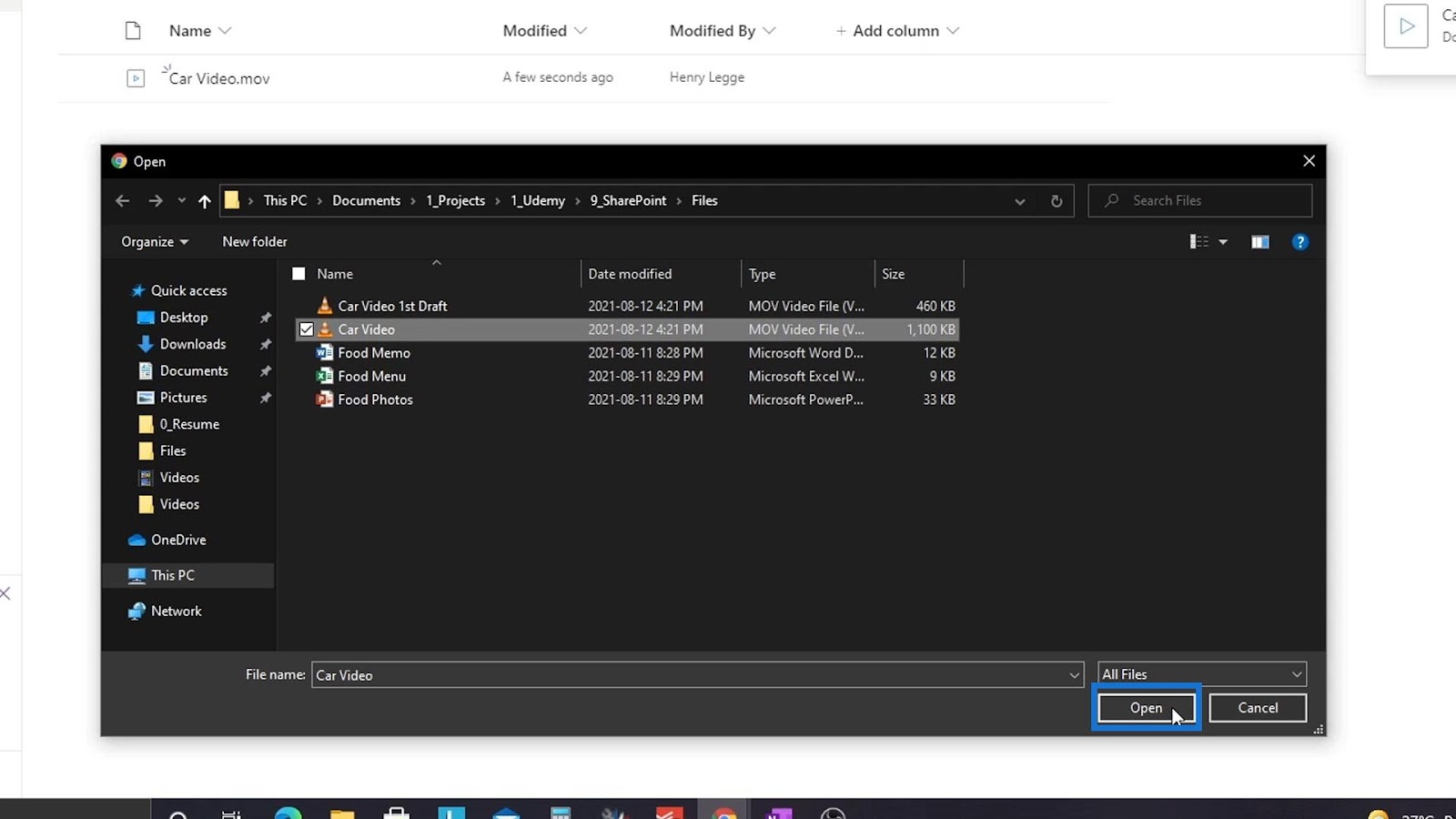Click the Network icon in the sidebar
The image size is (1456, 819).
click(137, 612)
